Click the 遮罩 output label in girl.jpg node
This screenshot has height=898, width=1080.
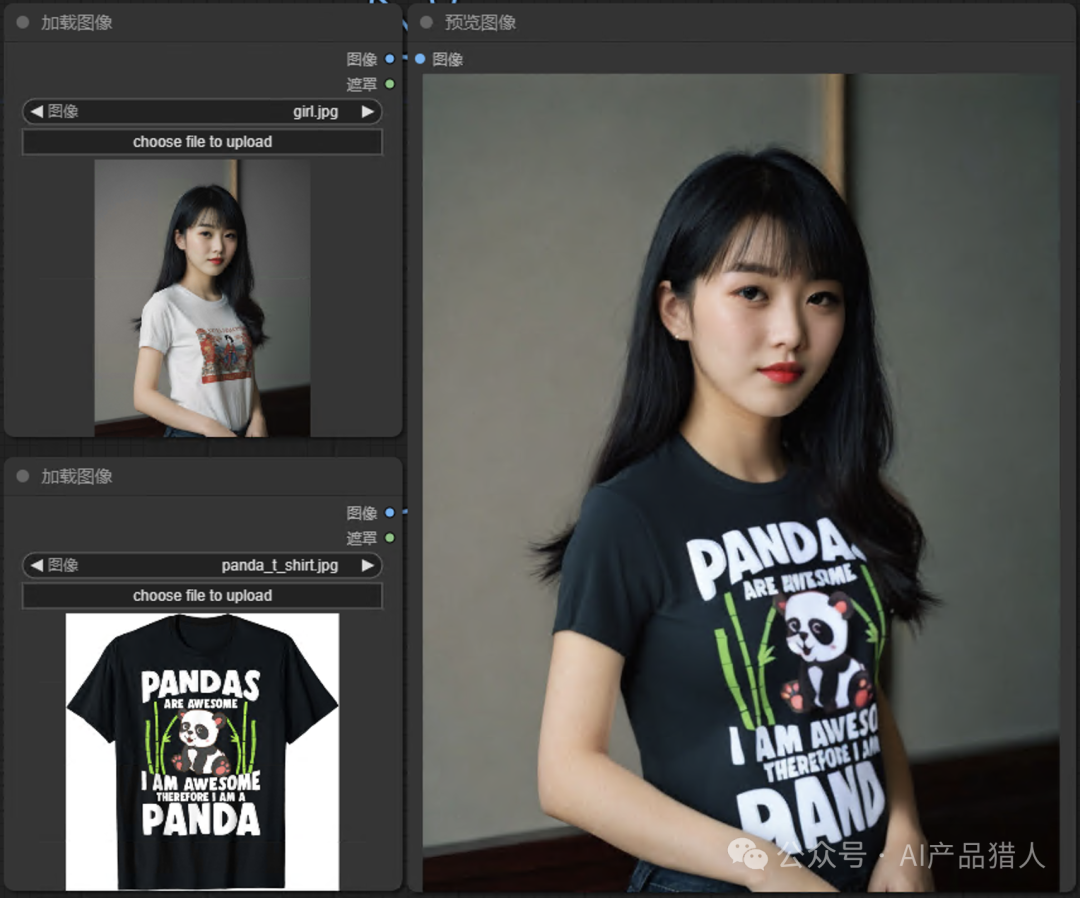(362, 84)
